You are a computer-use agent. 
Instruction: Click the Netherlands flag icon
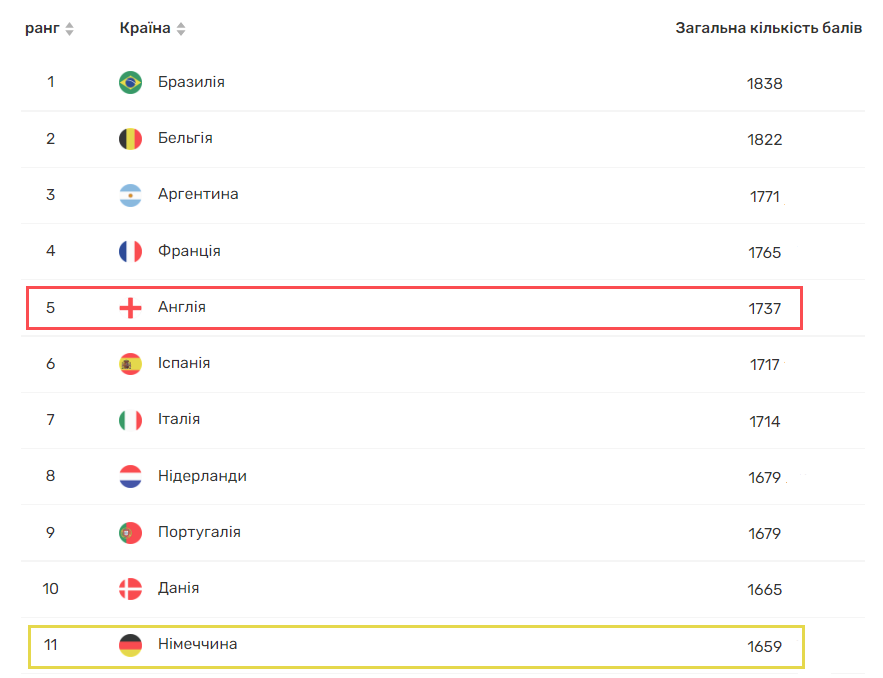click(130, 477)
